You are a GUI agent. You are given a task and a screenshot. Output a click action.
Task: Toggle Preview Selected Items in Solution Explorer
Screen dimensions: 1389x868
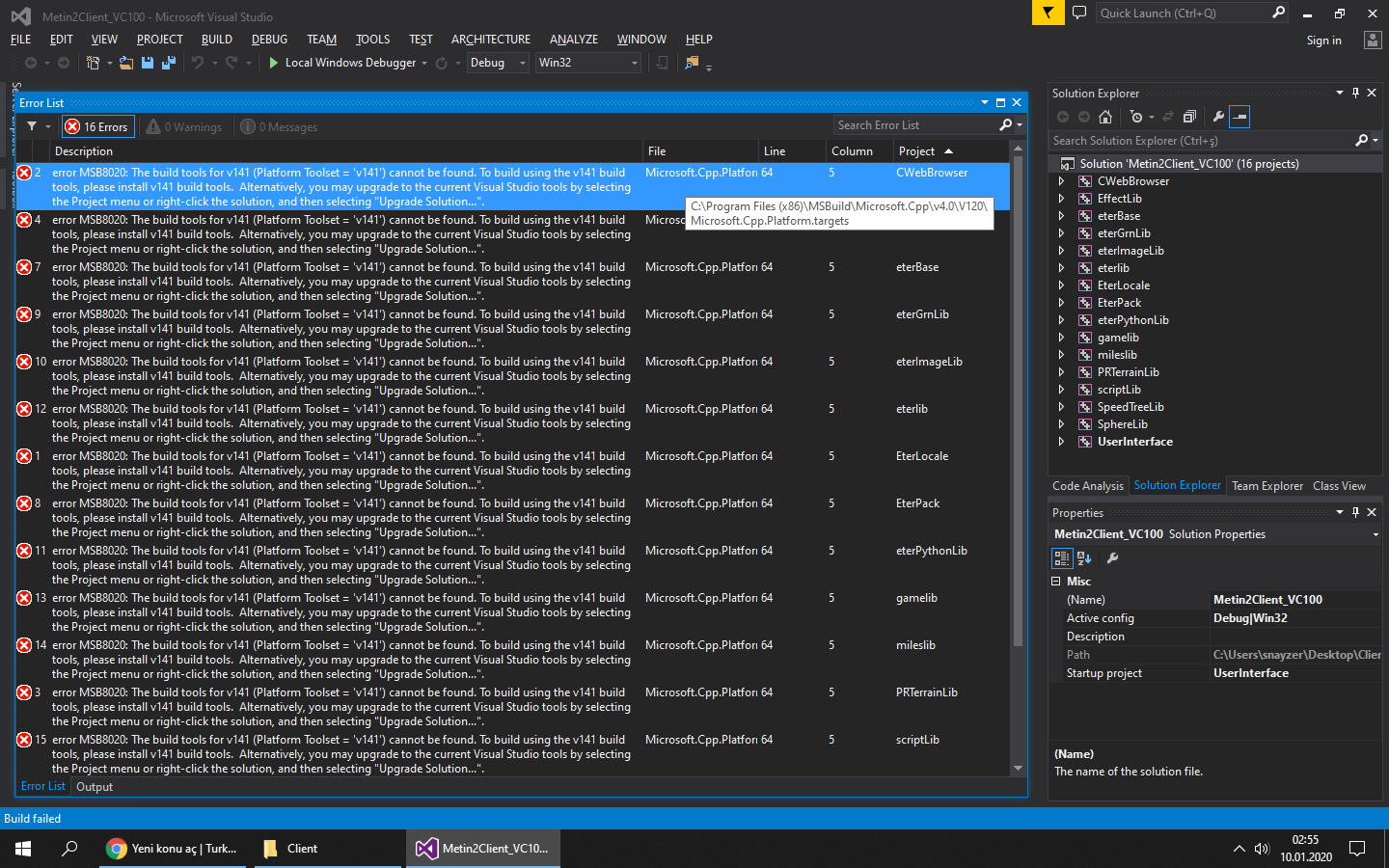click(x=1240, y=117)
